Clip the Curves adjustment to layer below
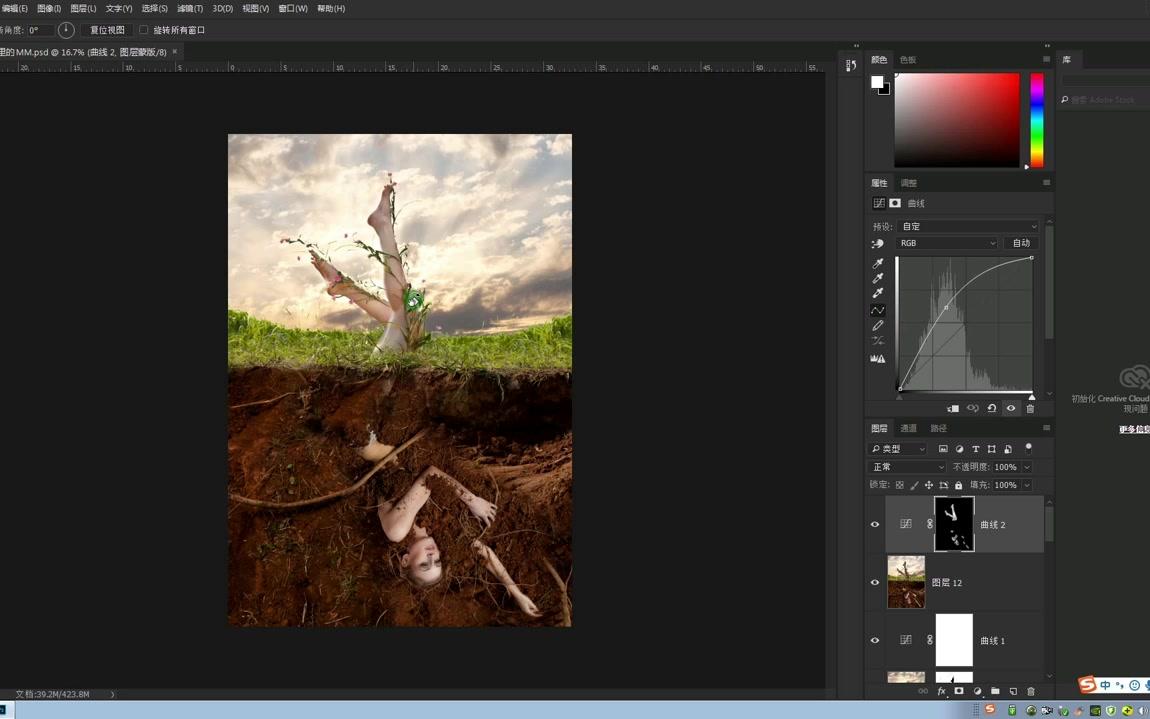This screenshot has width=1150, height=719. click(x=953, y=408)
